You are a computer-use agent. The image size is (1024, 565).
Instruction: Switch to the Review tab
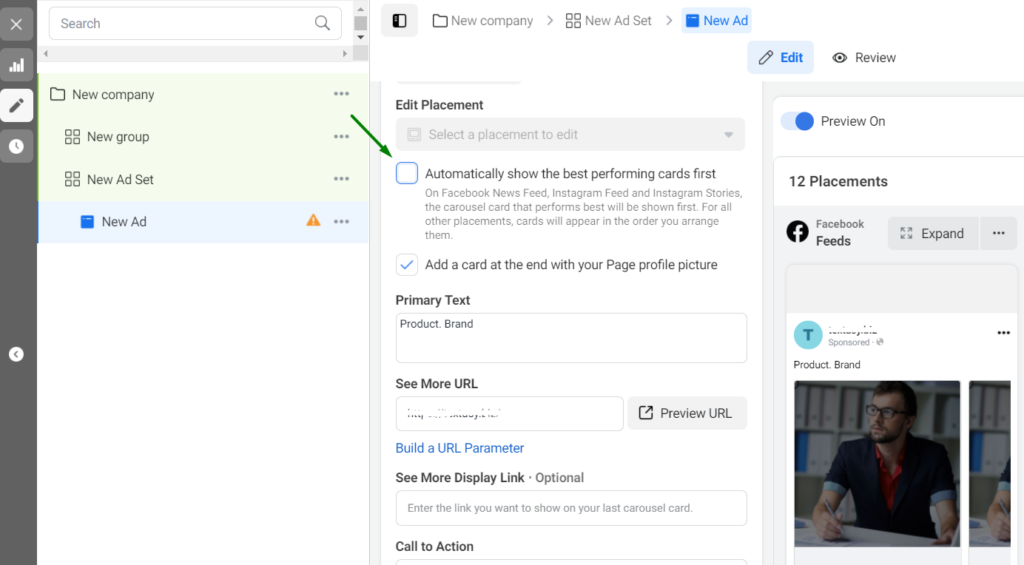pyautogui.click(x=864, y=58)
